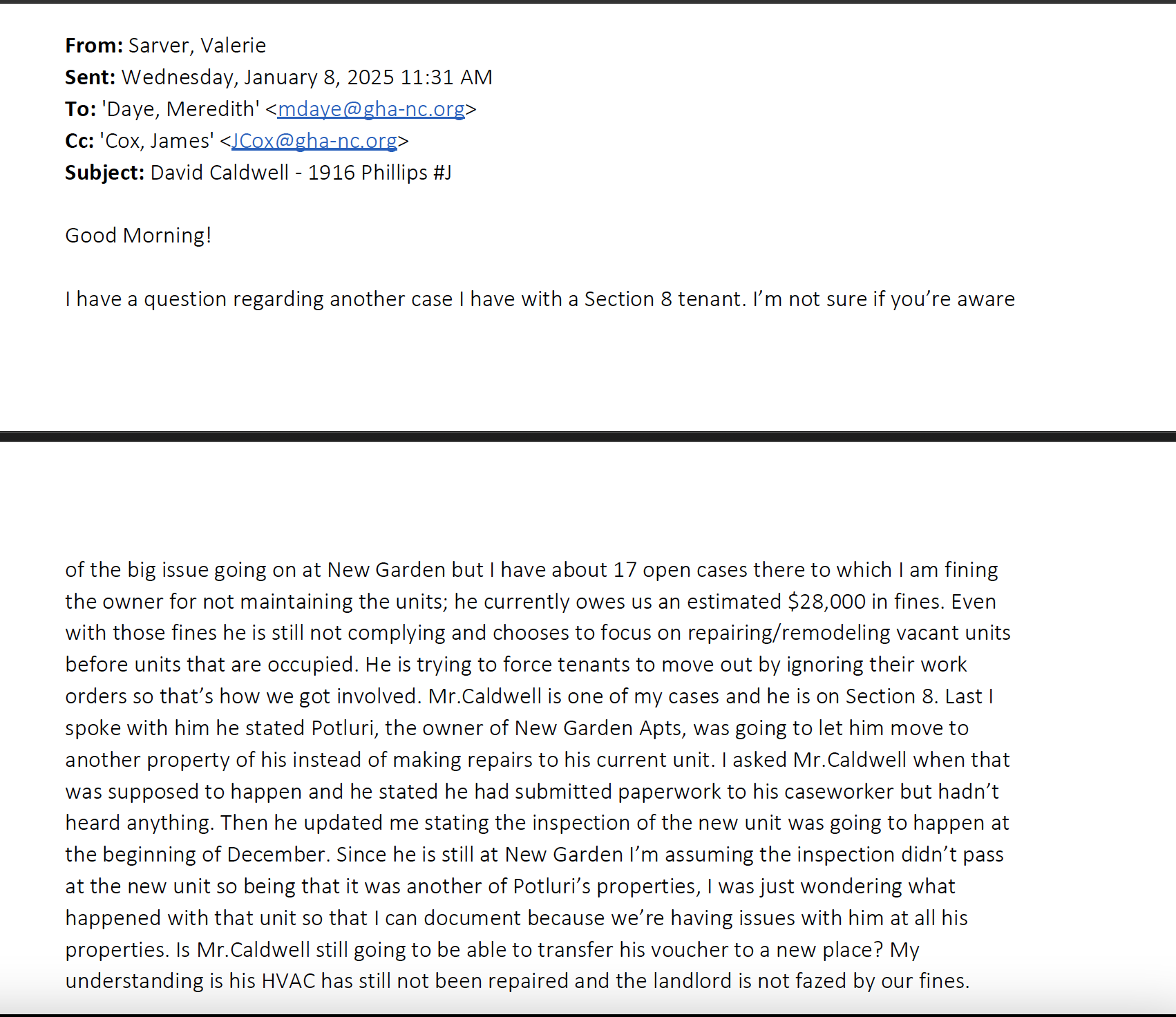Screen dimensions: 1176x1017
Task: Click the sentence starting 'I have a question'
Action: [540, 299]
